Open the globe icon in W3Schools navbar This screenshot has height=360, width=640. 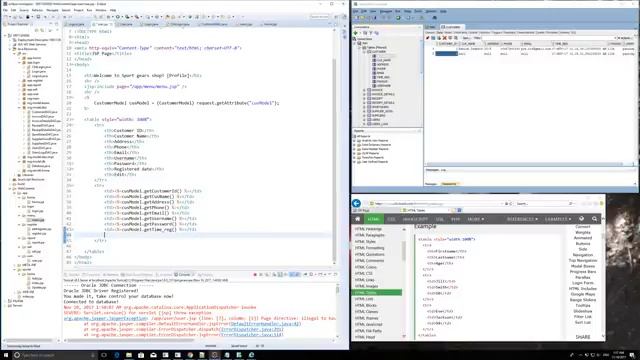[x=582, y=219]
